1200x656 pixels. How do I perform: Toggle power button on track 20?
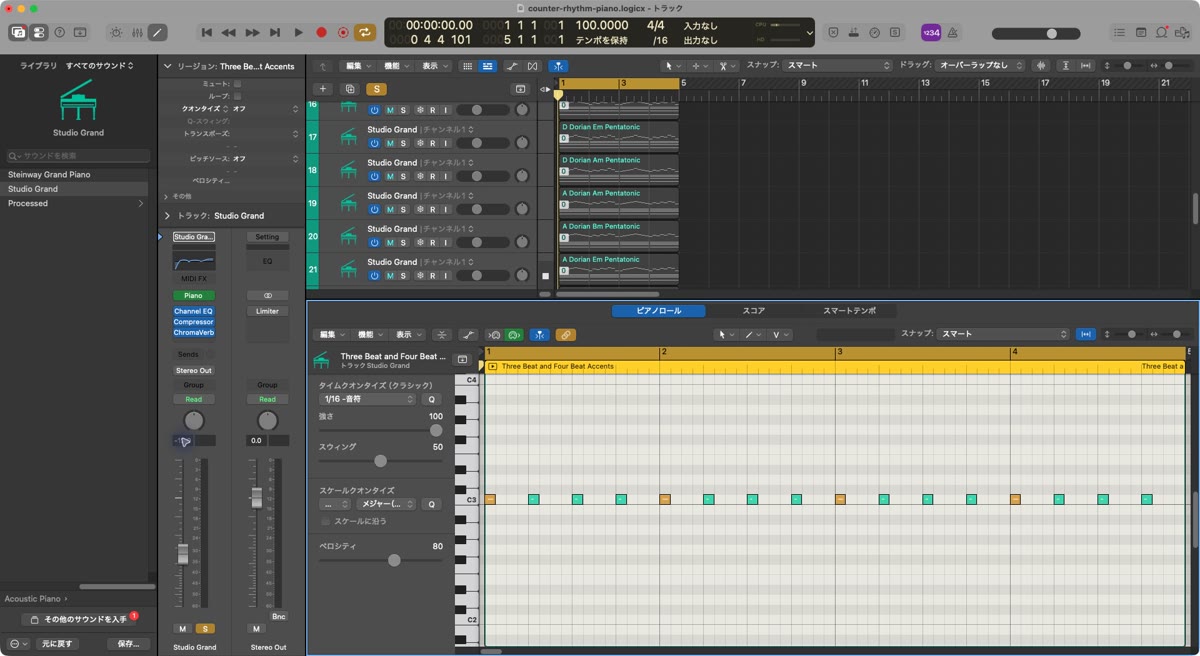click(374, 242)
